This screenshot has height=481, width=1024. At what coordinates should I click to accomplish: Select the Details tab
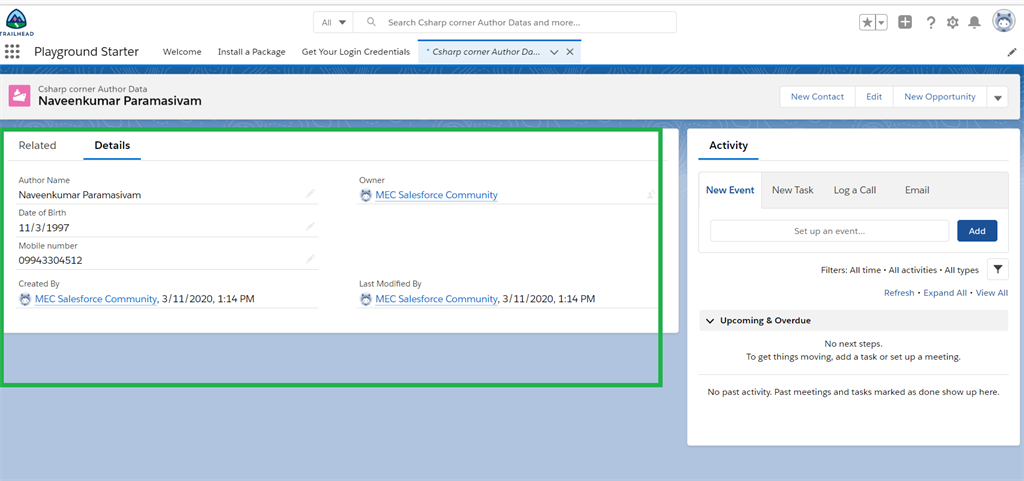pos(112,146)
